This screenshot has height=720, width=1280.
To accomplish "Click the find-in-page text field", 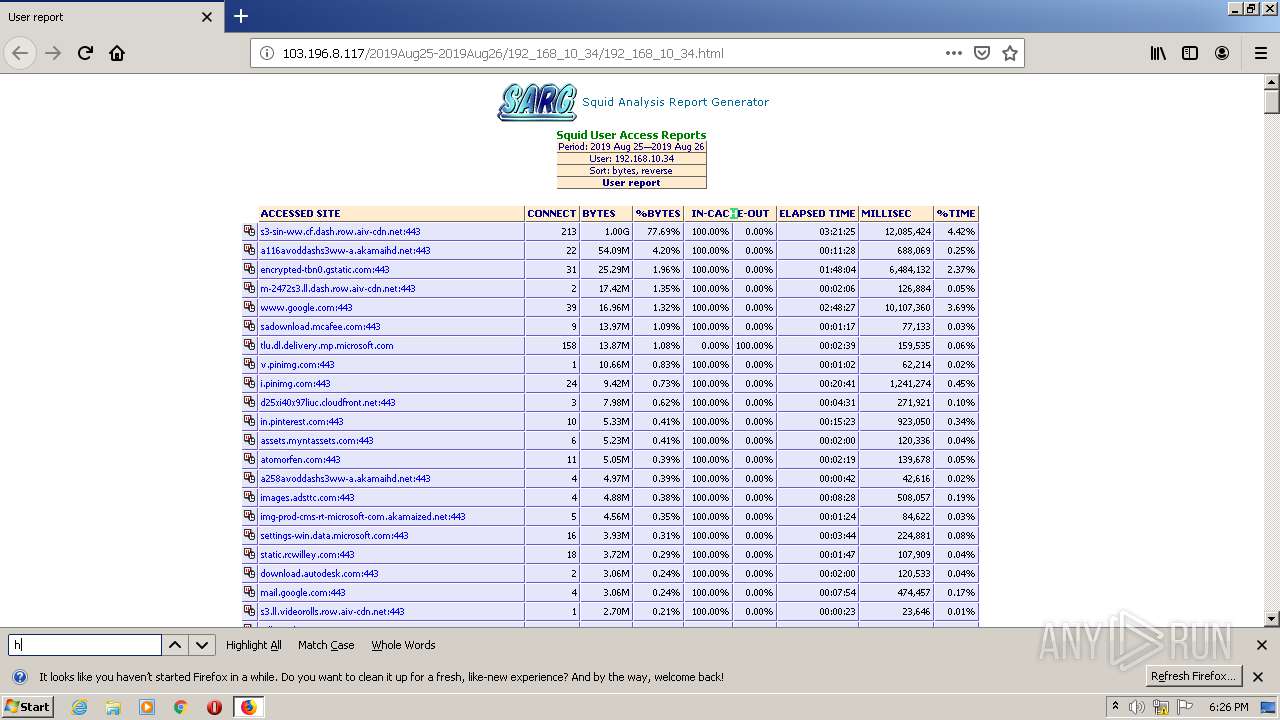I will [x=85, y=645].
